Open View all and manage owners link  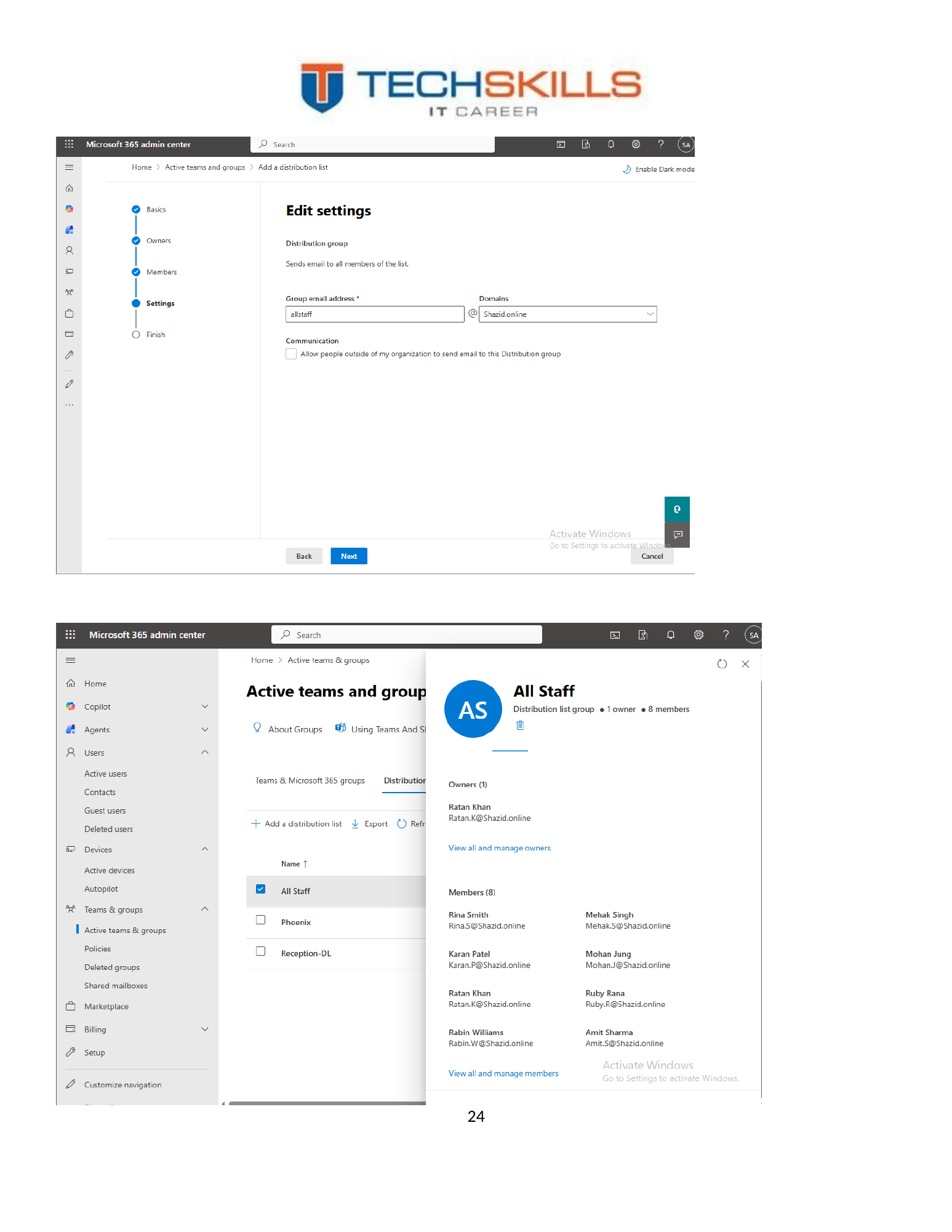(x=500, y=848)
